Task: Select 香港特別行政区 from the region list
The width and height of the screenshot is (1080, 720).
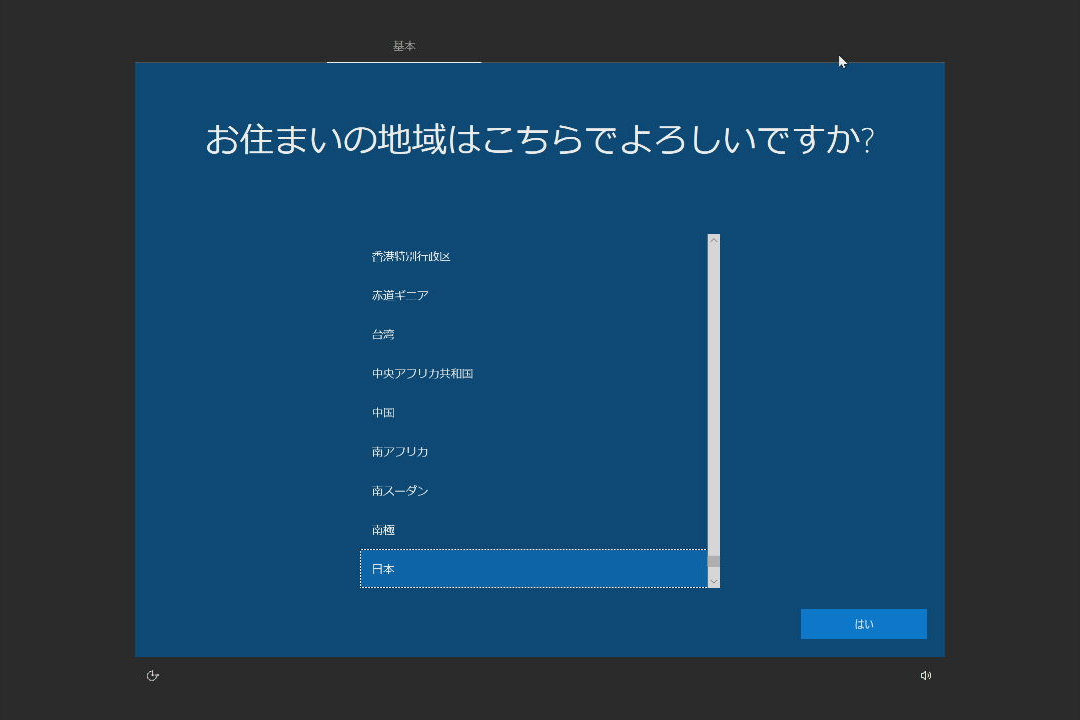Action: [x=534, y=256]
